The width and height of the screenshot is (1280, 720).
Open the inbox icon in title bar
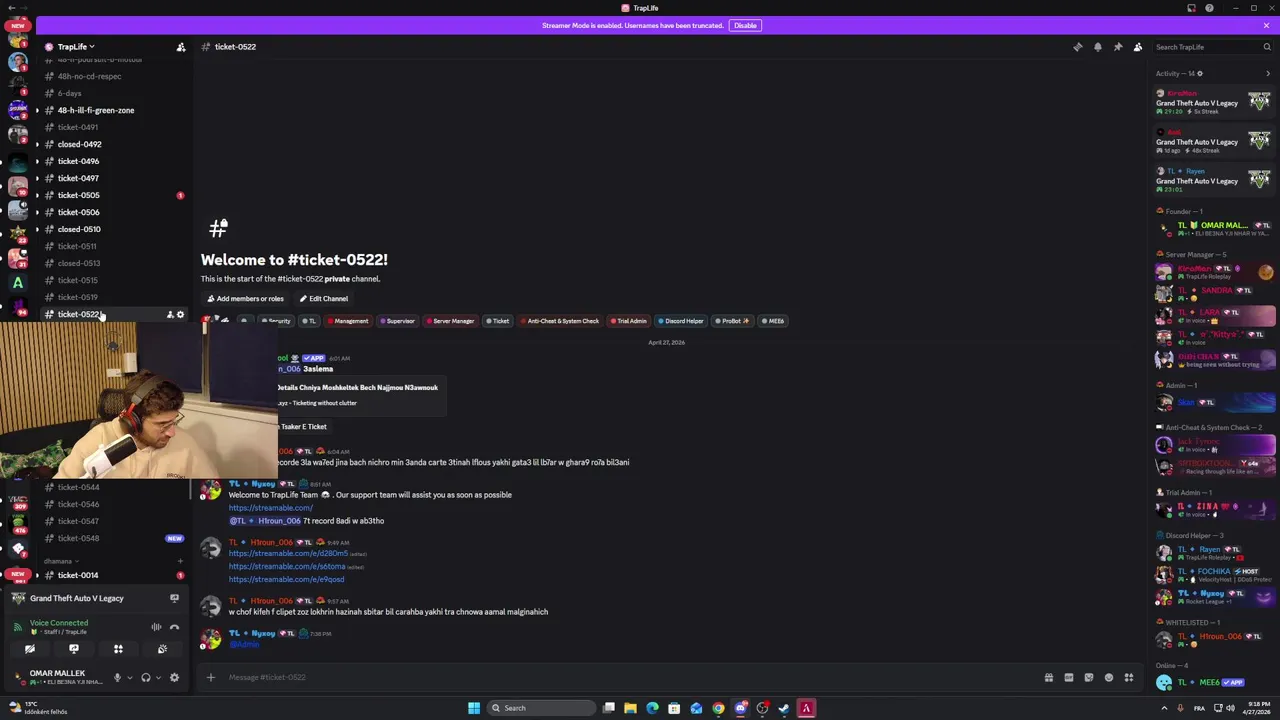pos(1191,8)
